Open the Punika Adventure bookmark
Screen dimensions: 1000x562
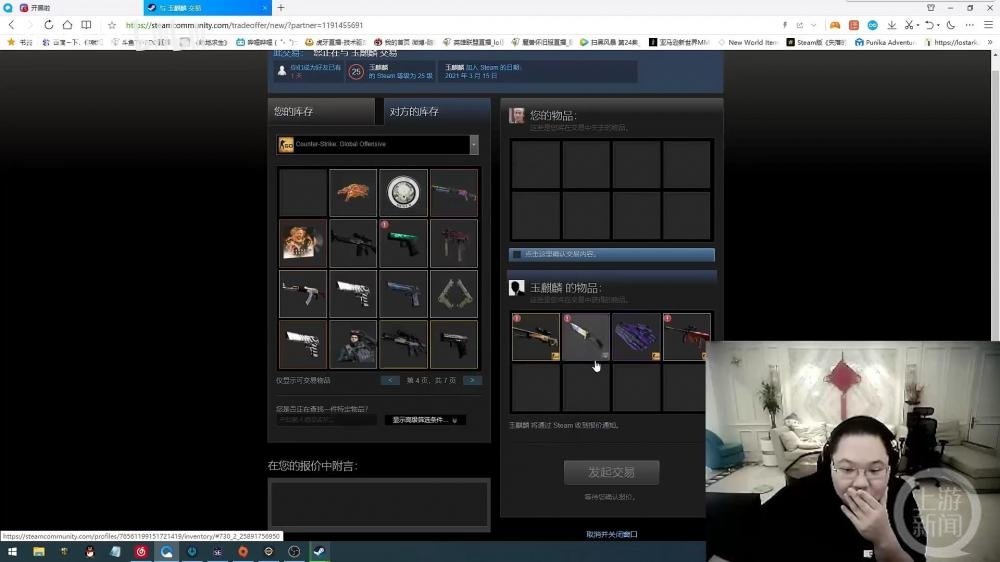point(885,42)
